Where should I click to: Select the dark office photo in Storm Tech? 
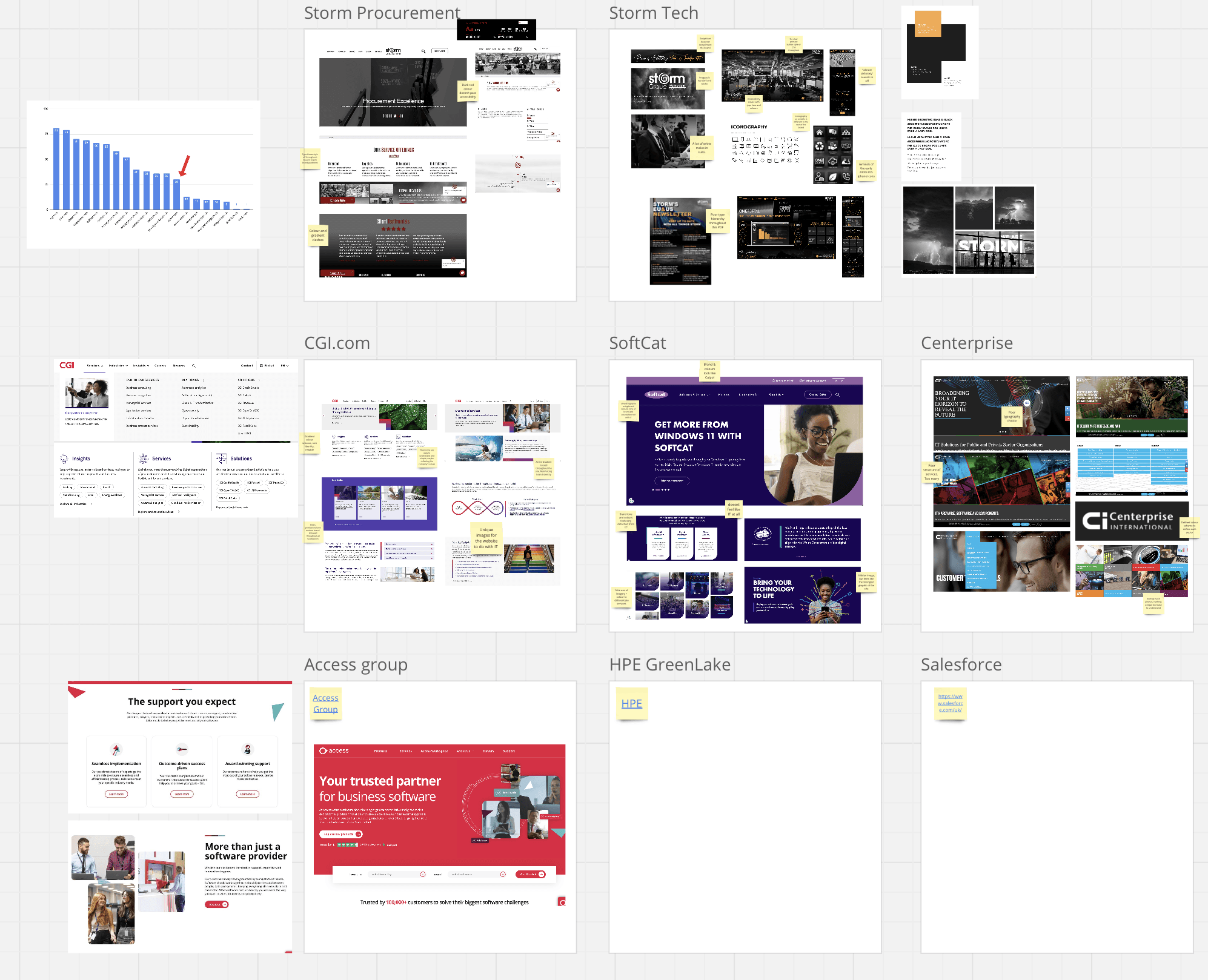click(x=772, y=76)
